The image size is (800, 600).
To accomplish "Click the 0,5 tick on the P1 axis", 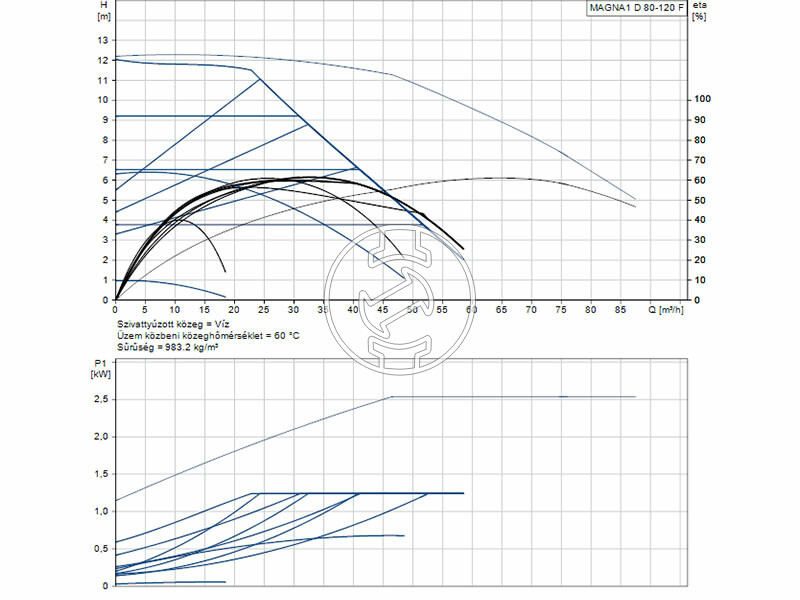I will 100,548.
